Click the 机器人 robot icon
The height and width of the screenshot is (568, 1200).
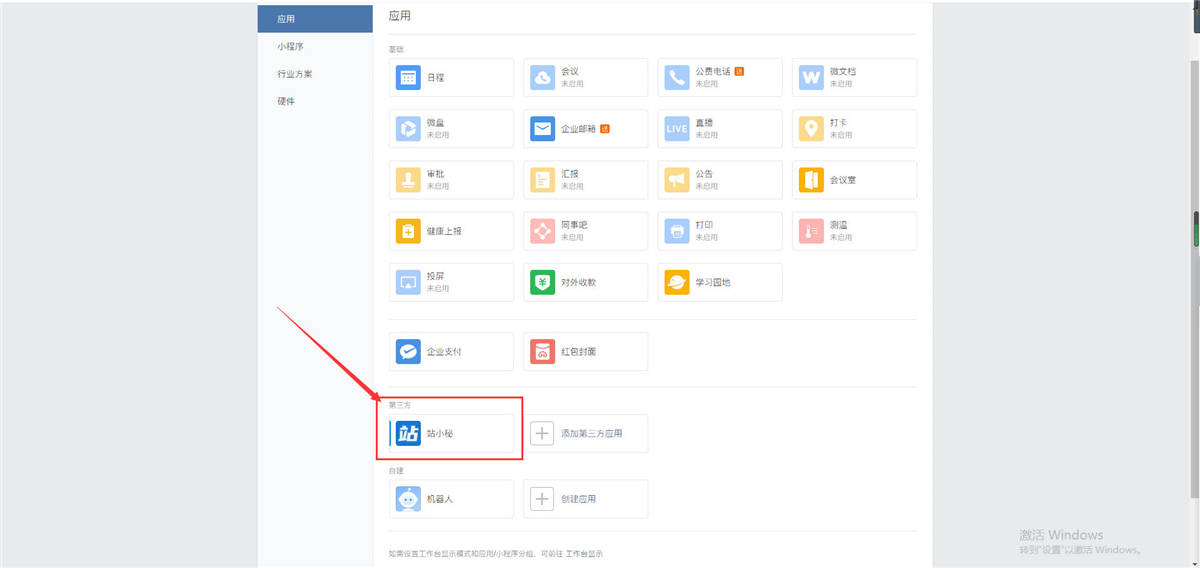click(x=408, y=498)
